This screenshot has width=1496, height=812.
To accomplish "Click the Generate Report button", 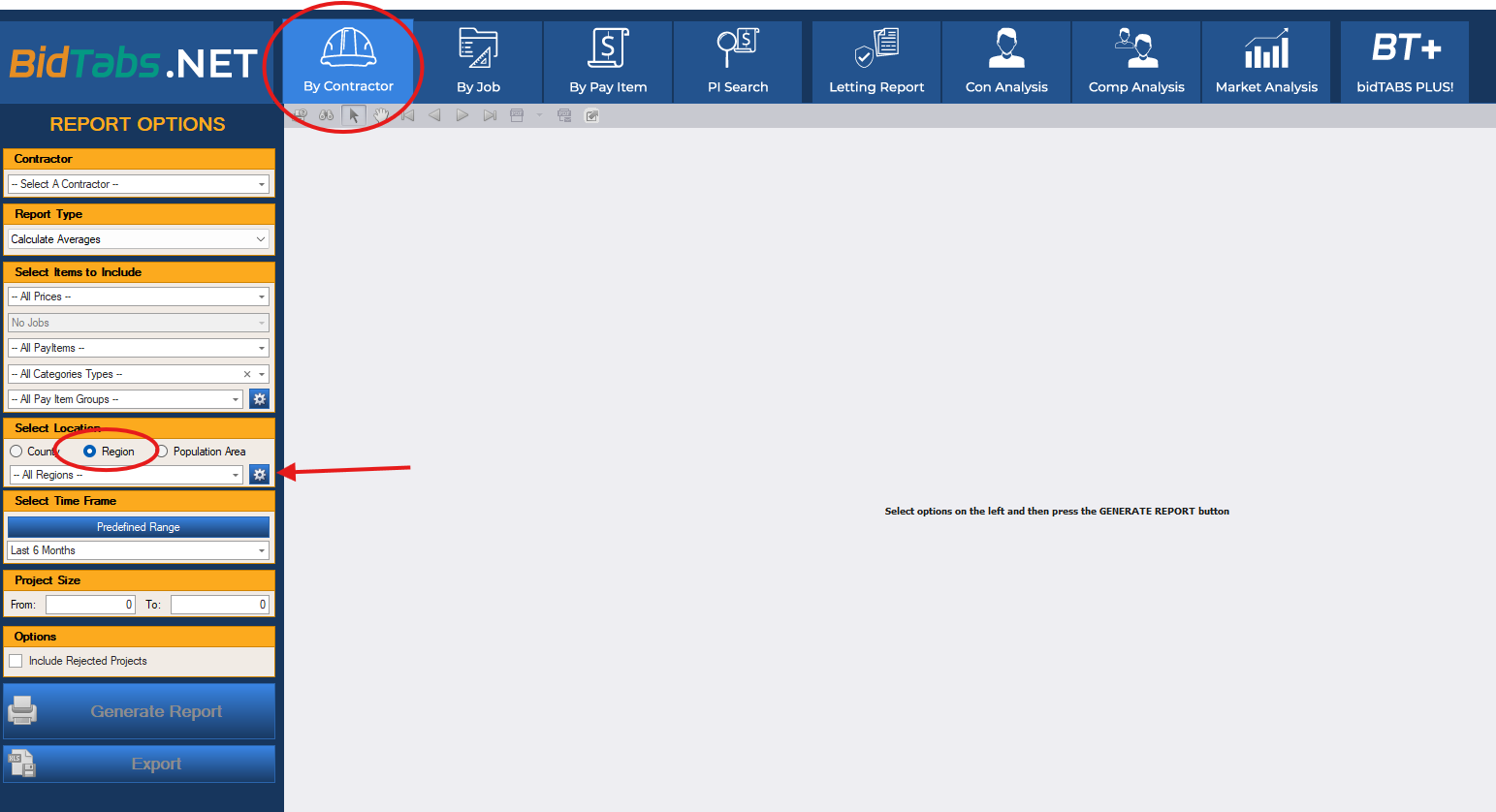I will (x=139, y=711).
